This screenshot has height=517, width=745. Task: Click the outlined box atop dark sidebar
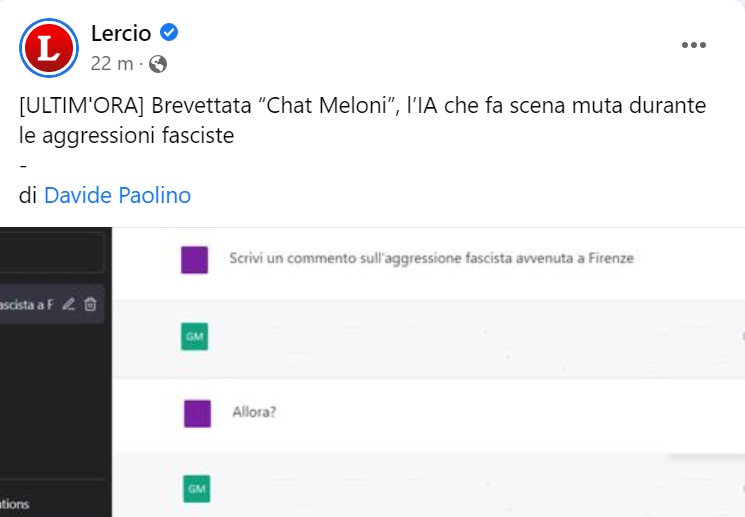pyautogui.click(x=50, y=252)
